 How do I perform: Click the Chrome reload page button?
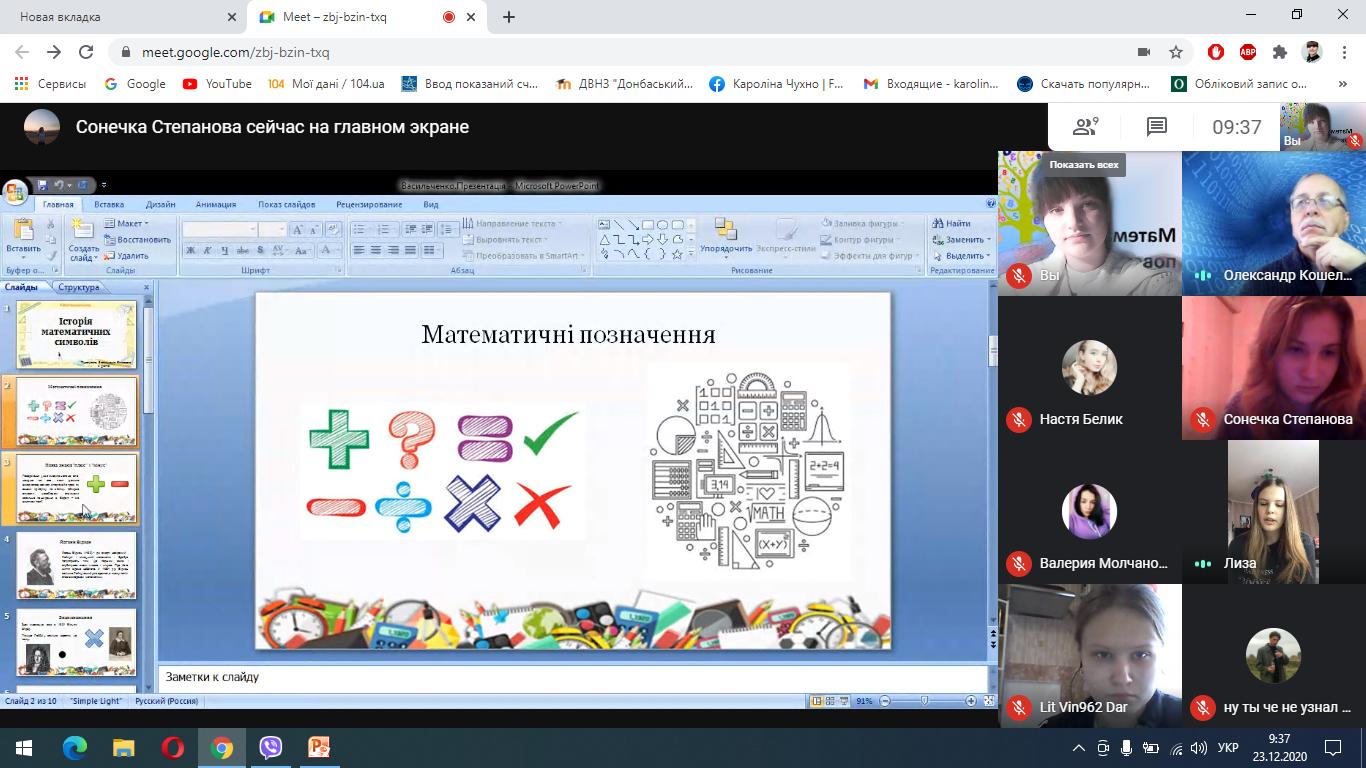point(86,52)
